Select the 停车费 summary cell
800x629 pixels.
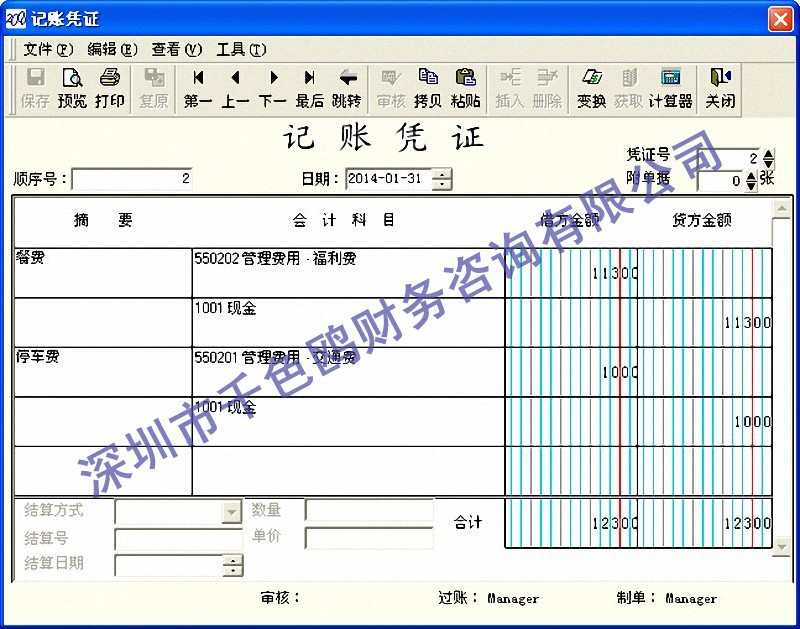[103, 372]
